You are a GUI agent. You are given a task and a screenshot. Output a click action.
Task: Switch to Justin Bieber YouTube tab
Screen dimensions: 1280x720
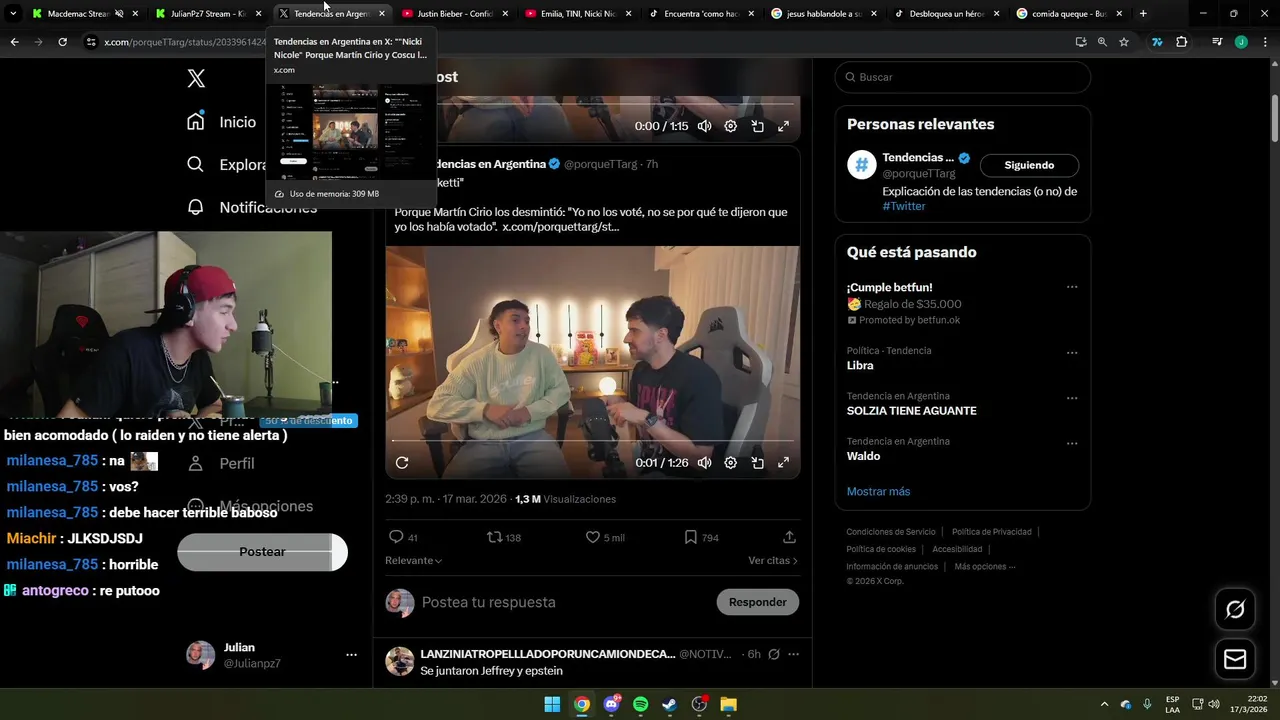454,14
